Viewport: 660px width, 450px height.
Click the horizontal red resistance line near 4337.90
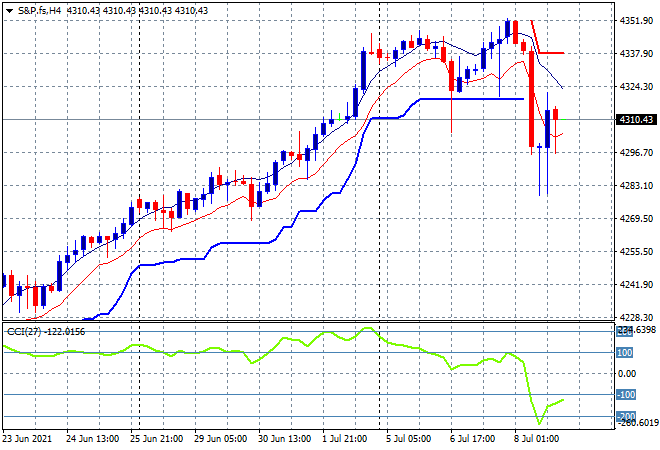click(x=551, y=53)
